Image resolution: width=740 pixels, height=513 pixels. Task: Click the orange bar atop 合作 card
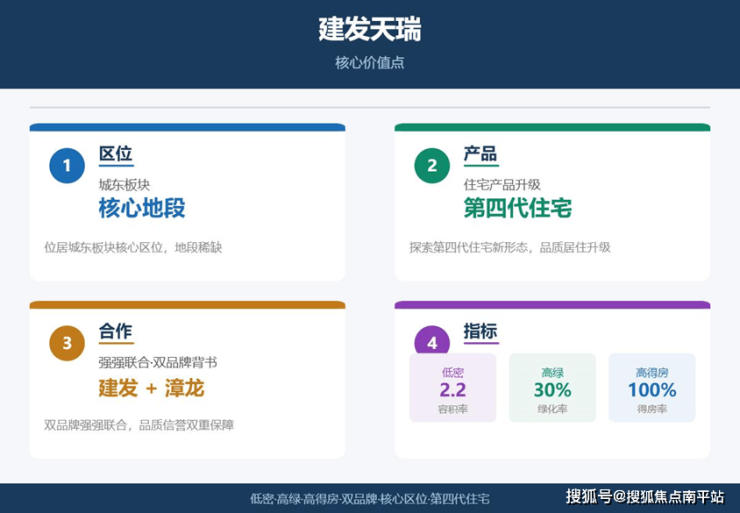187,305
